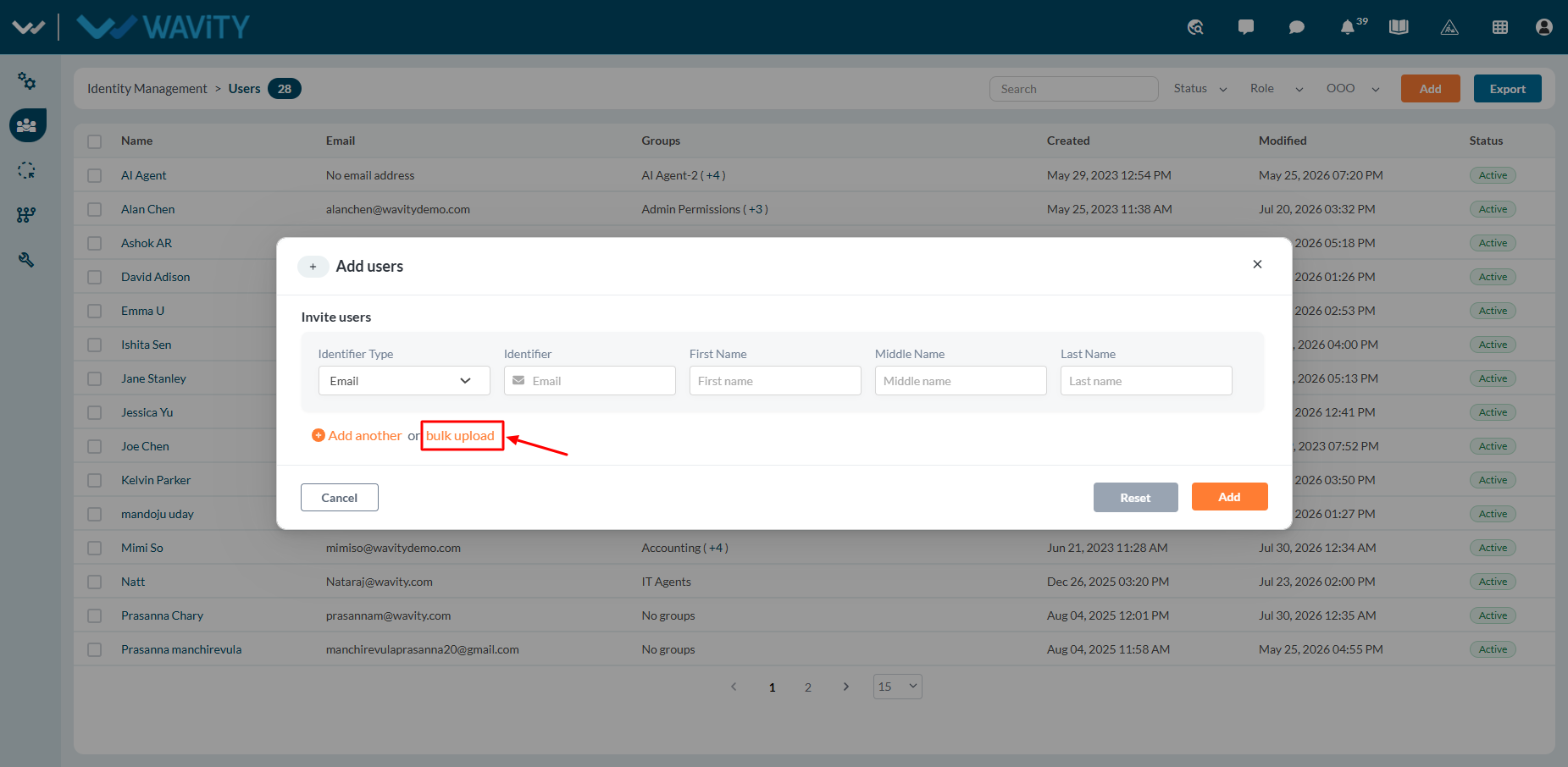Click the Users breadcrumb
1568x767 pixels.
(x=244, y=89)
